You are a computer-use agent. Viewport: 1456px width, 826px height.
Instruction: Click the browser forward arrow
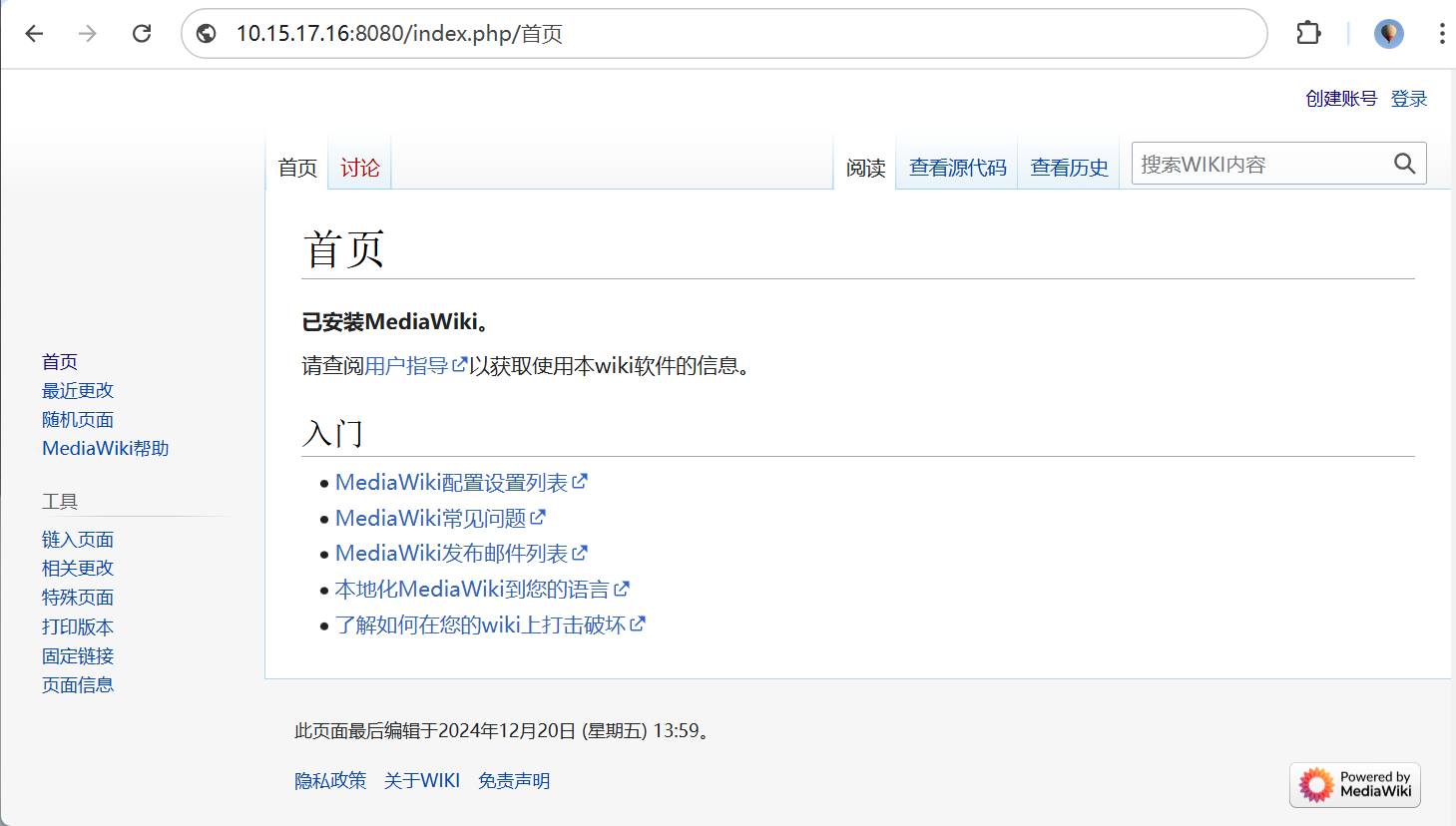coord(88,34)
